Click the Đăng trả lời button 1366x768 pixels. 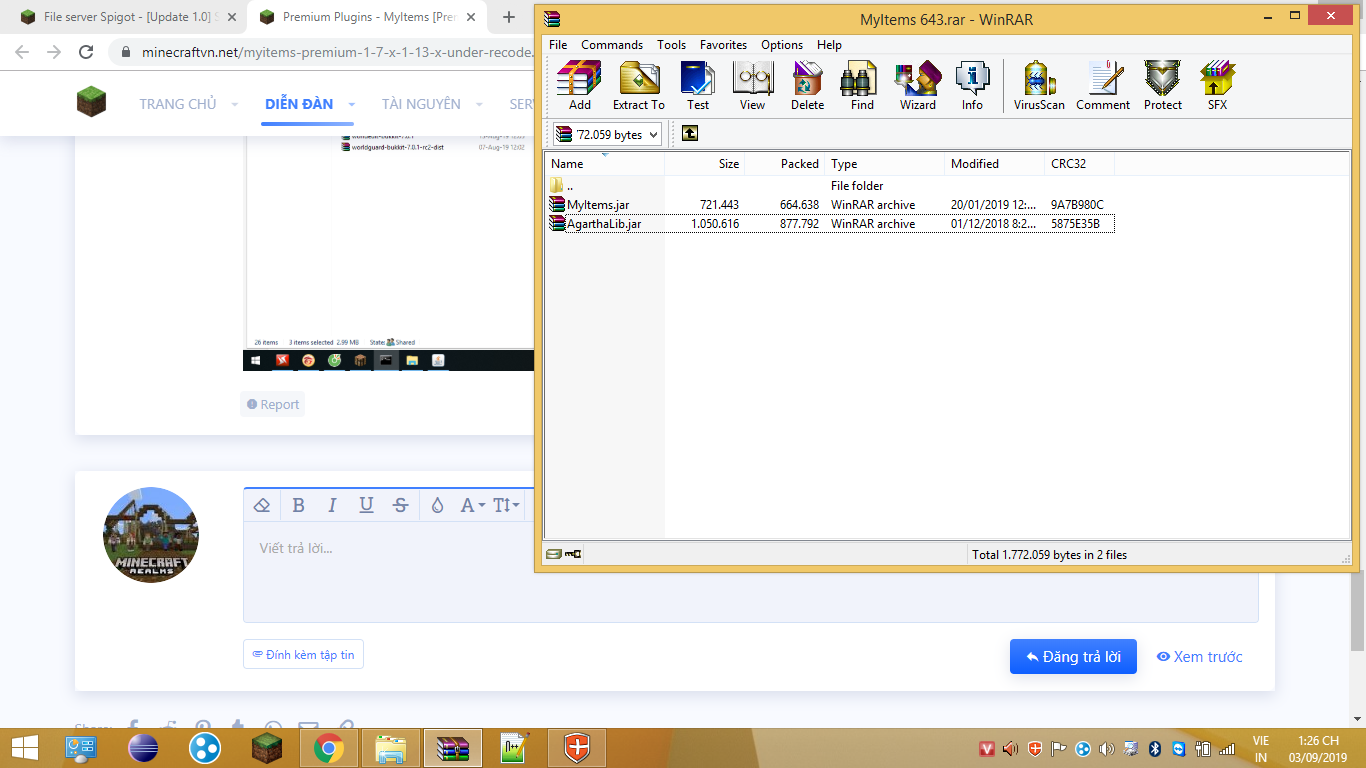pyautogui.click(x=1072, y=657)
